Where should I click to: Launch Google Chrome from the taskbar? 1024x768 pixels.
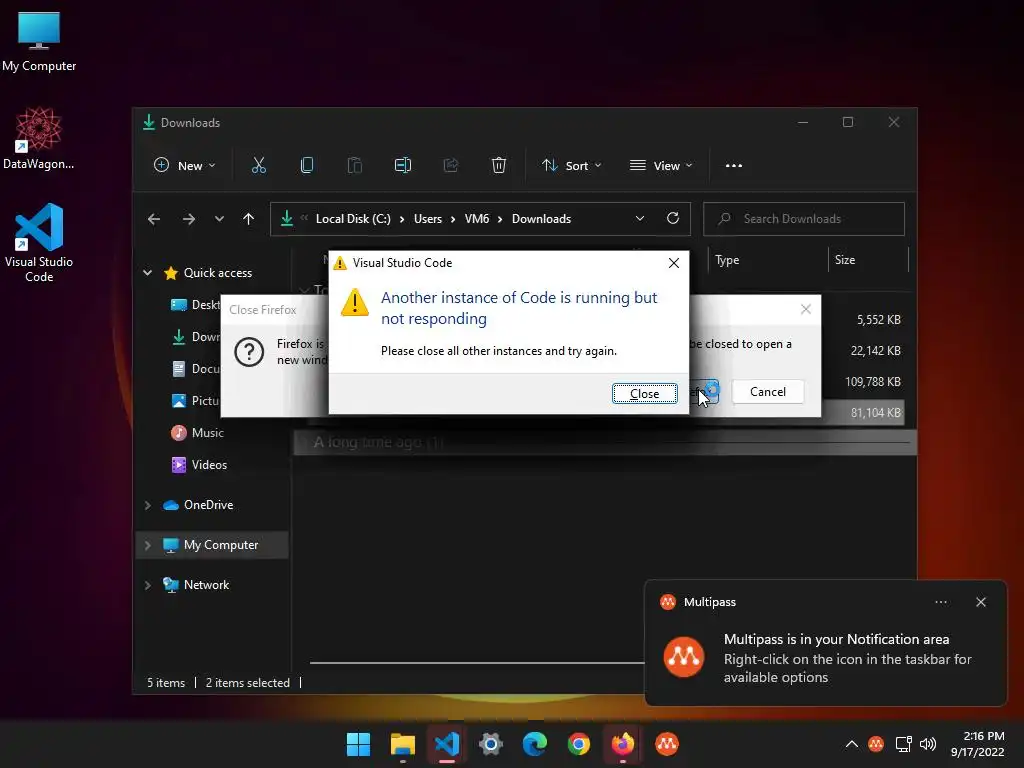(579, 744)
